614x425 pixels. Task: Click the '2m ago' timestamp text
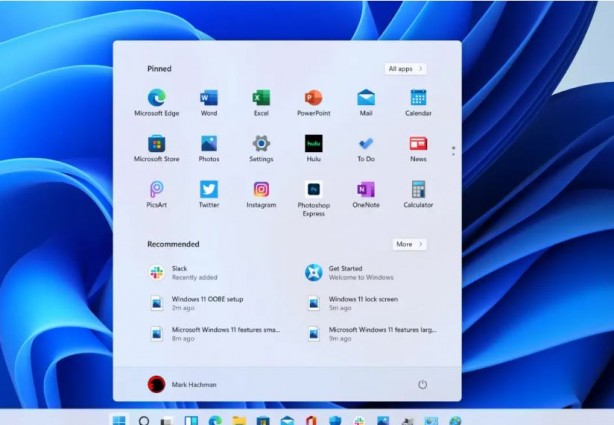click(183, 308)
